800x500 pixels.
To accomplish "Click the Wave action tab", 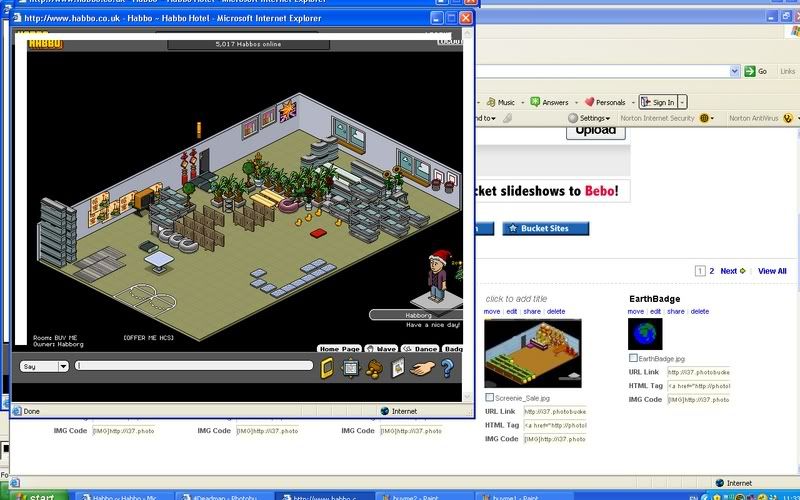I will click(x=382, y=349).
